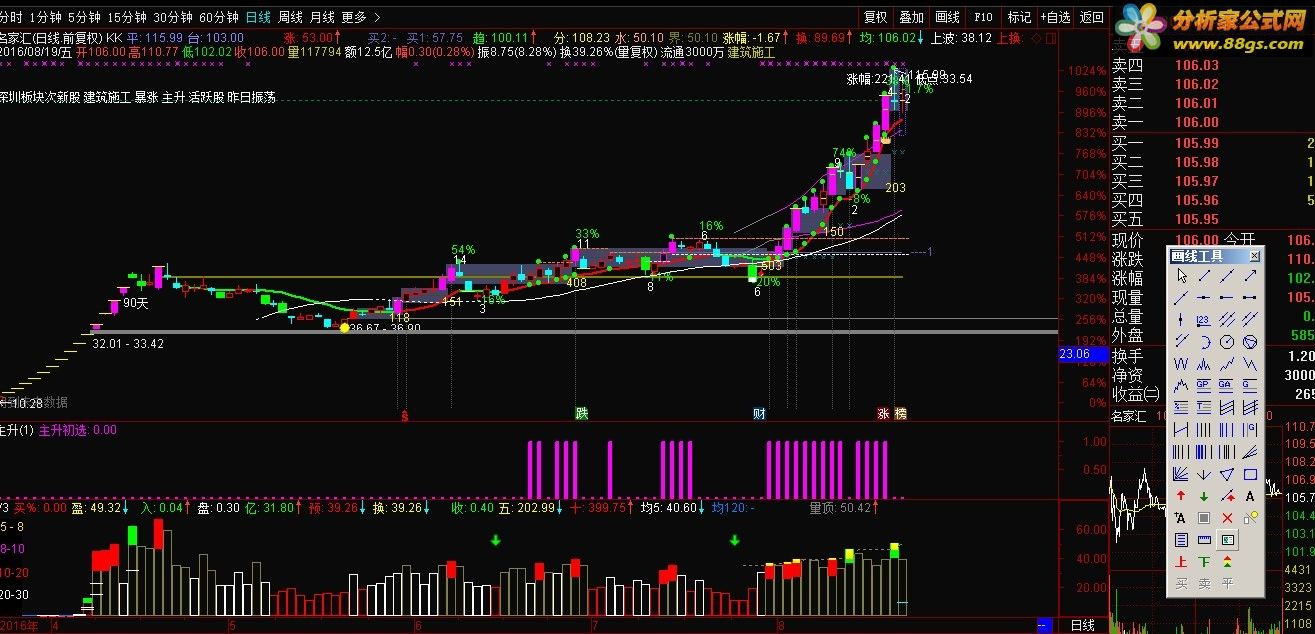Click the 卖四 106.03 order row
Image resolution: width=1315 pixels, height=634 pixels.
tap(1212, 65)
